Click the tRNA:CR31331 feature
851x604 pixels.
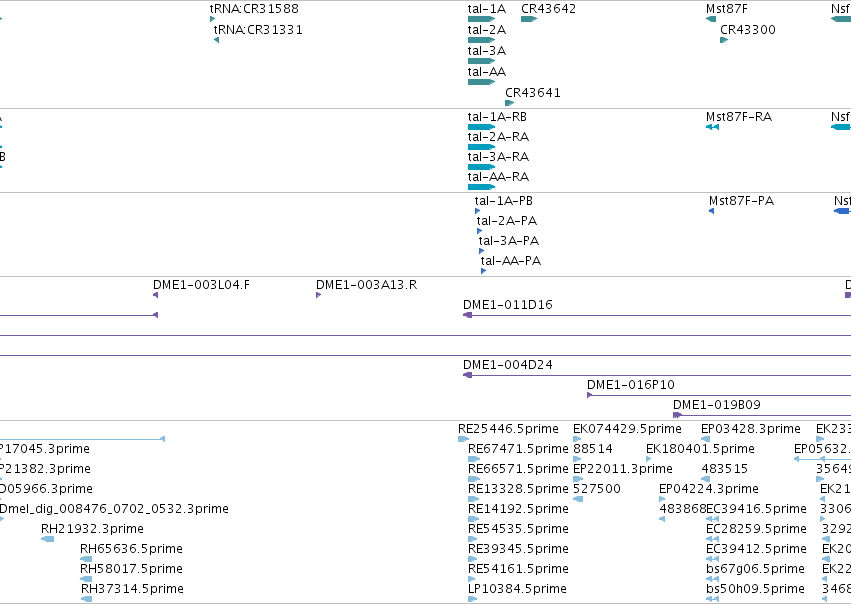[x=217, y=40]
